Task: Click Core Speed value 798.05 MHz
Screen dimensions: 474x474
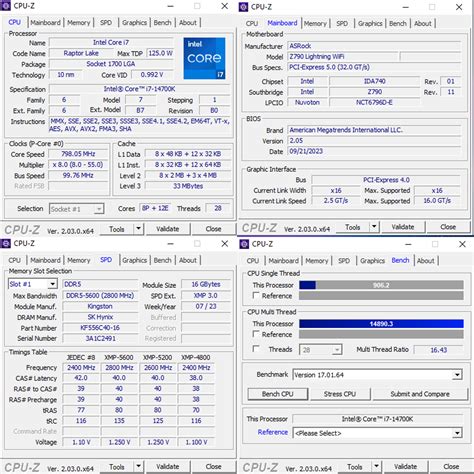Action: 78,154
